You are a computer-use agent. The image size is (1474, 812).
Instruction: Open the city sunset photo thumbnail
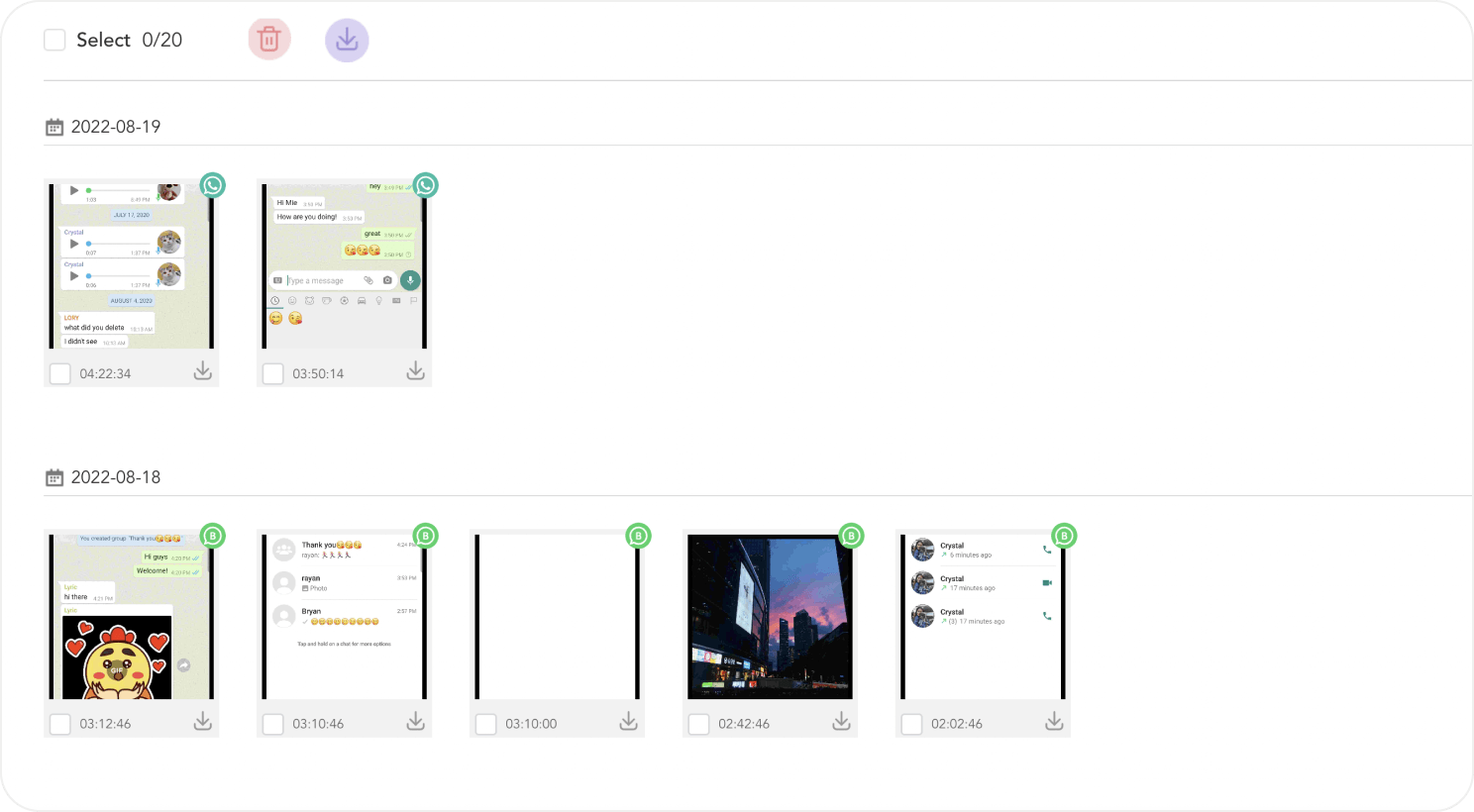771,616
